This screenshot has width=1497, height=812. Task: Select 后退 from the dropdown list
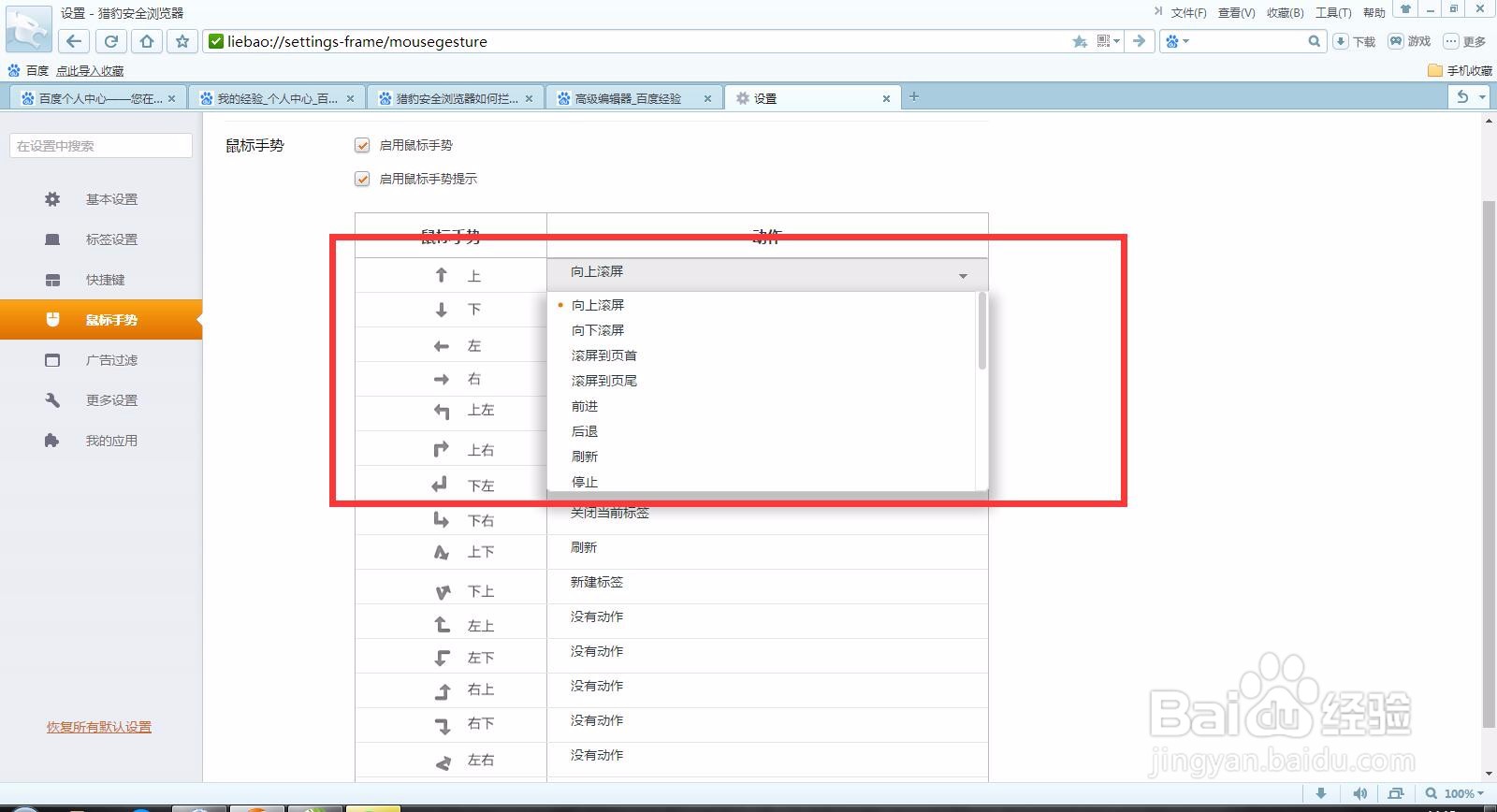pos(762,431)
